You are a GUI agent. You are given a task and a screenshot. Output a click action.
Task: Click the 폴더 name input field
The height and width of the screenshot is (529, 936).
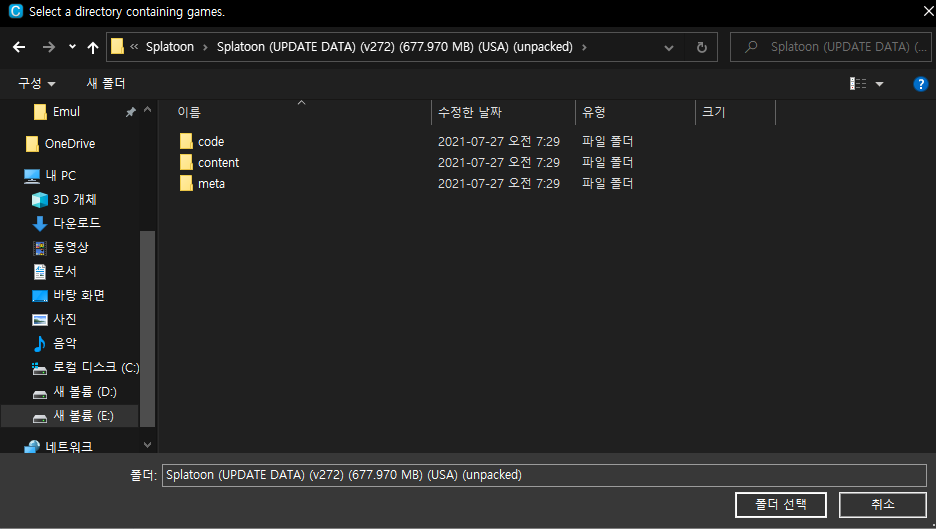pos(544,475)
